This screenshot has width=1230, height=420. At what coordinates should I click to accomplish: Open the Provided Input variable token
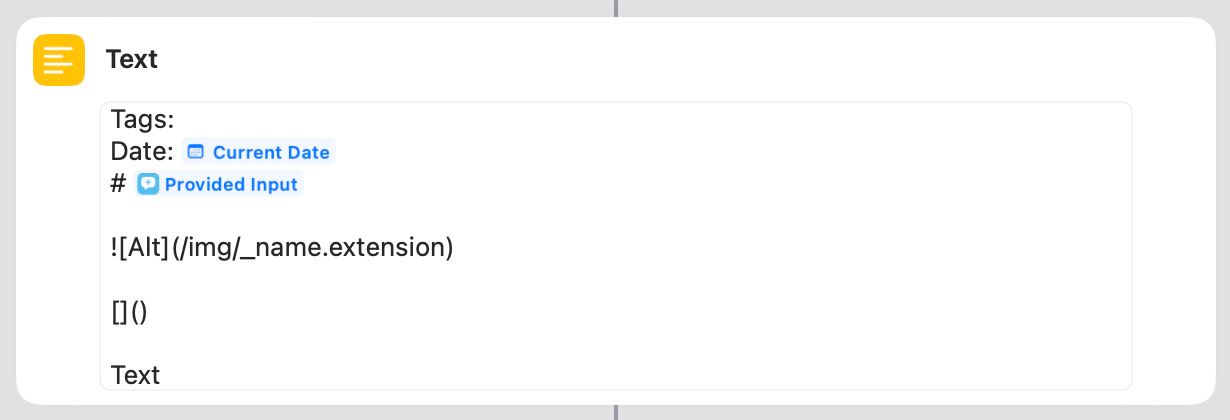[x=218, y=185]
